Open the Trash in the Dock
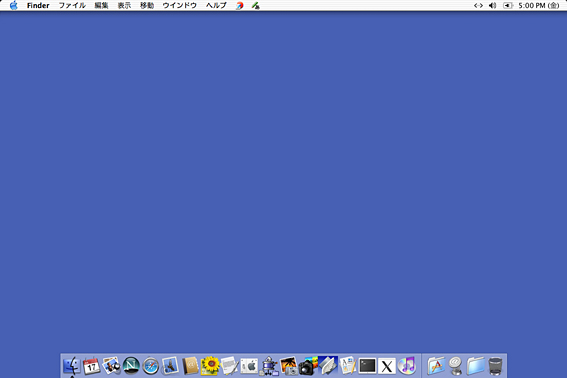 [495, 366]
